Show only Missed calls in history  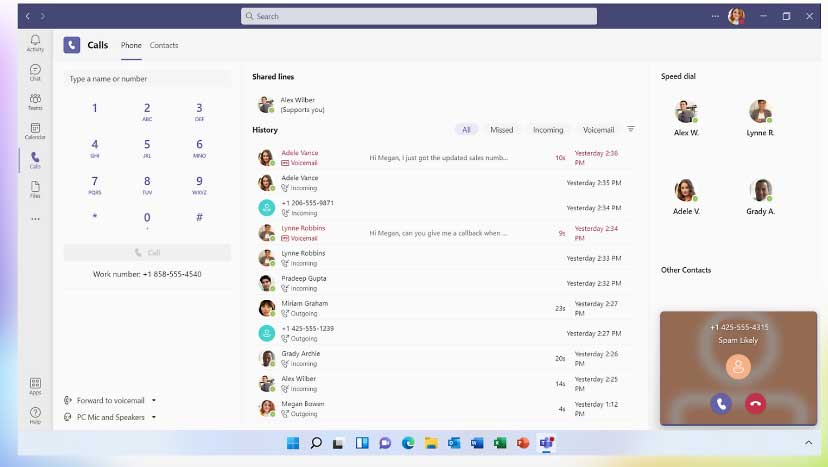pos(501,130)
